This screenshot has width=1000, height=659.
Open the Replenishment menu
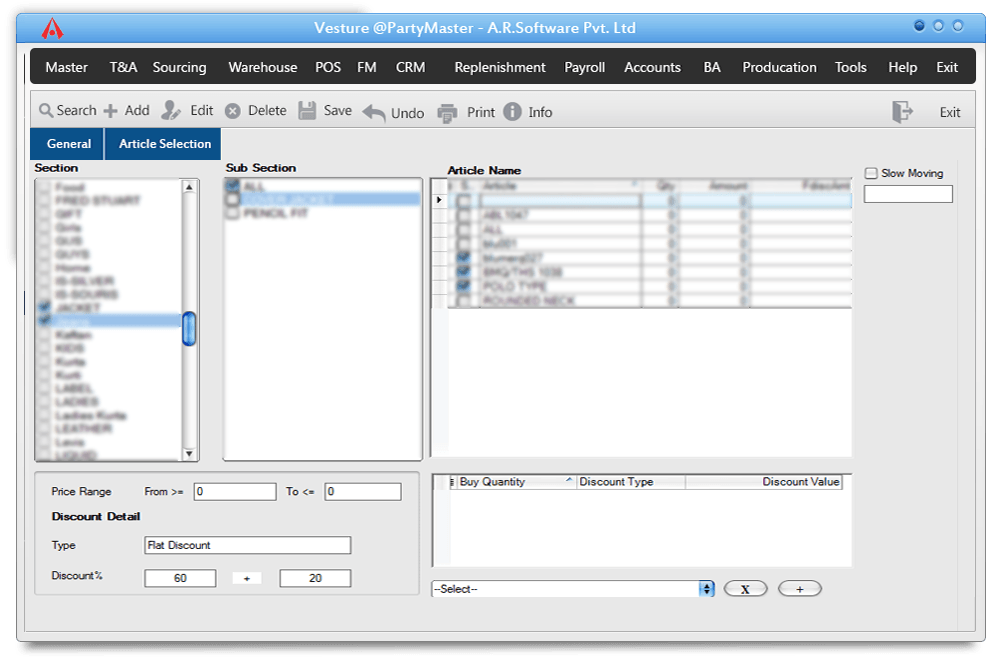pyautogui.click(x=500, y=67)
